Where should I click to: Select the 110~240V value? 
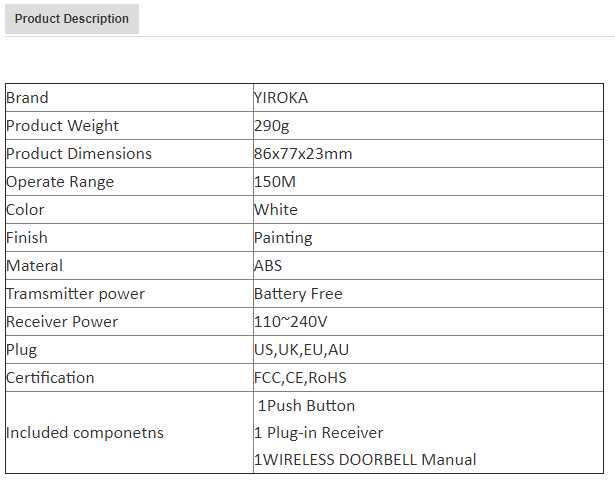(289, 322)
